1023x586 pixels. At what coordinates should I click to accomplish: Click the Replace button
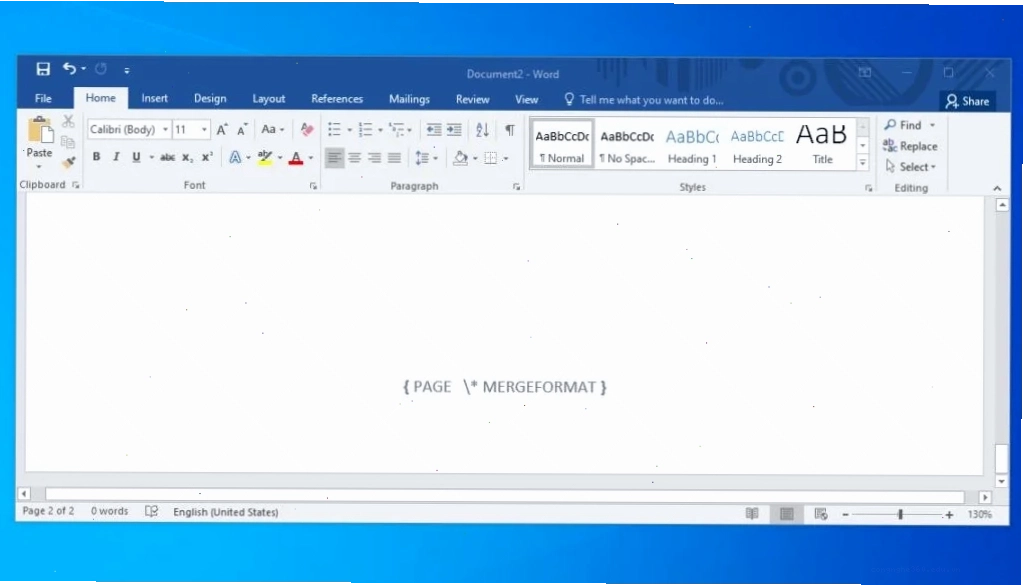point(909,146)
